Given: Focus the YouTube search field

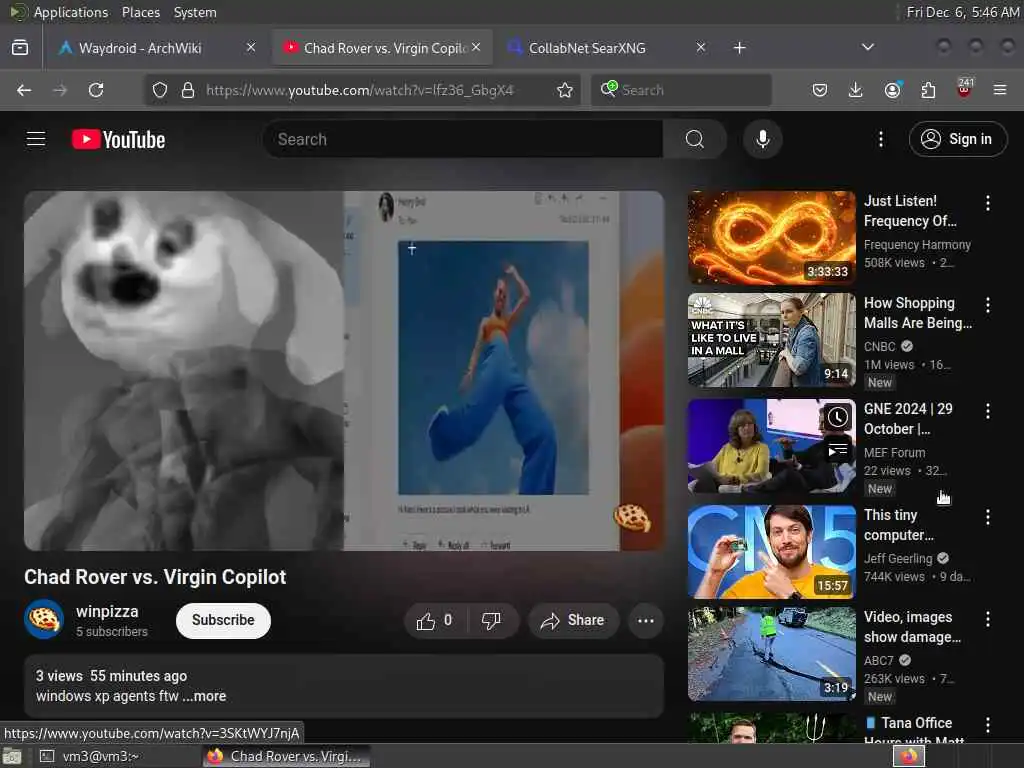Looking at the screenshot, I should 464,139.
